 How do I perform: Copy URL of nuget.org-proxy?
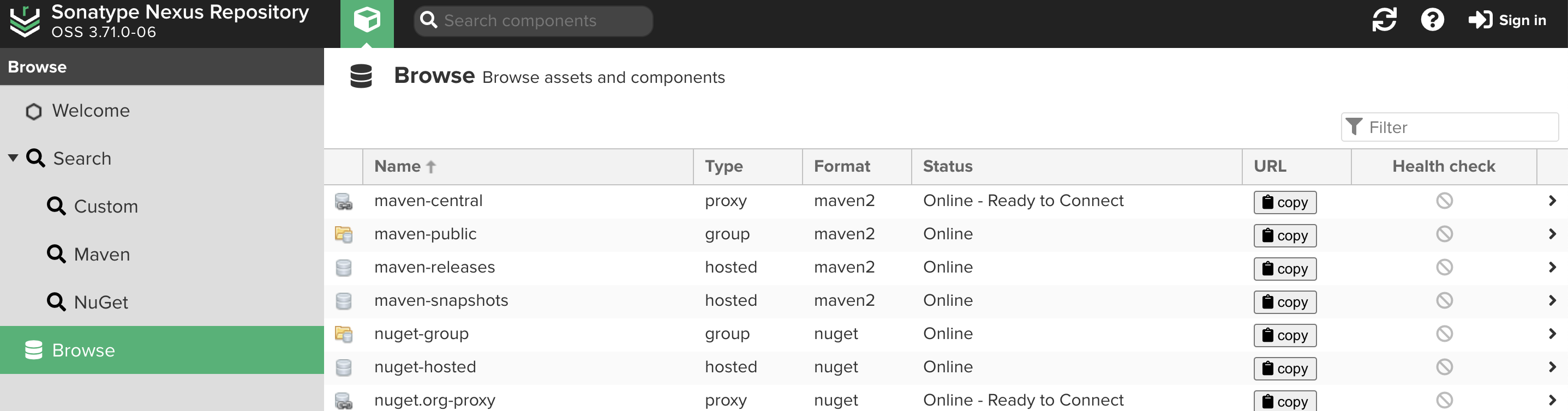1284,401
